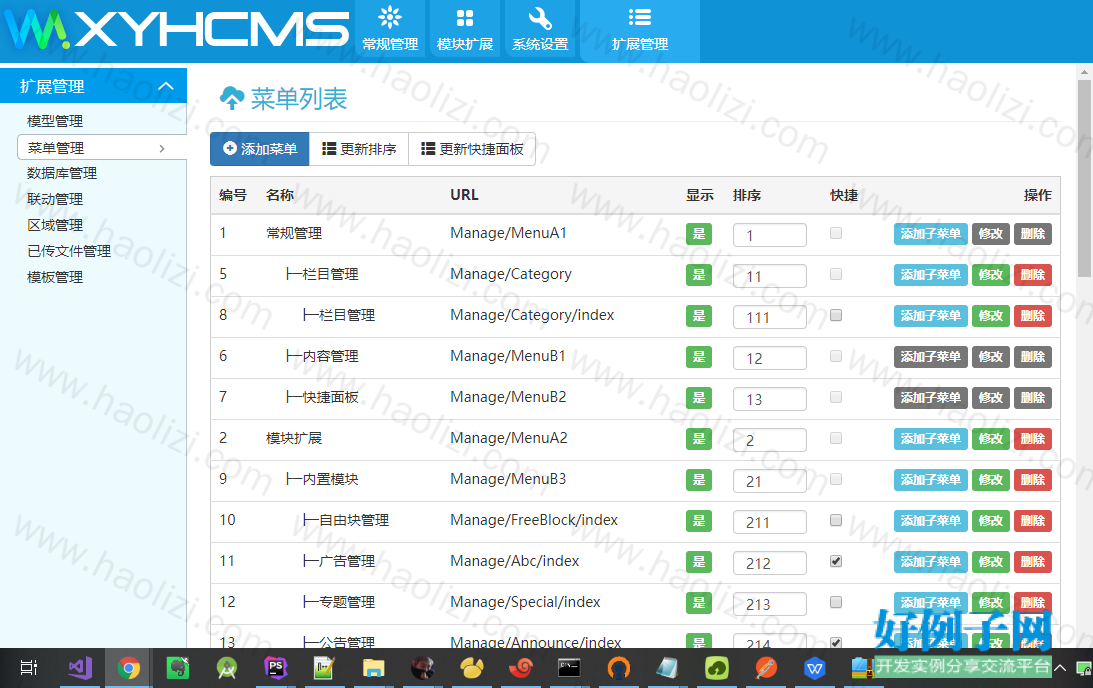This screenshot has height=688, width=1093.
Task: Click sort field containing 111
Action: coord(770,317)
